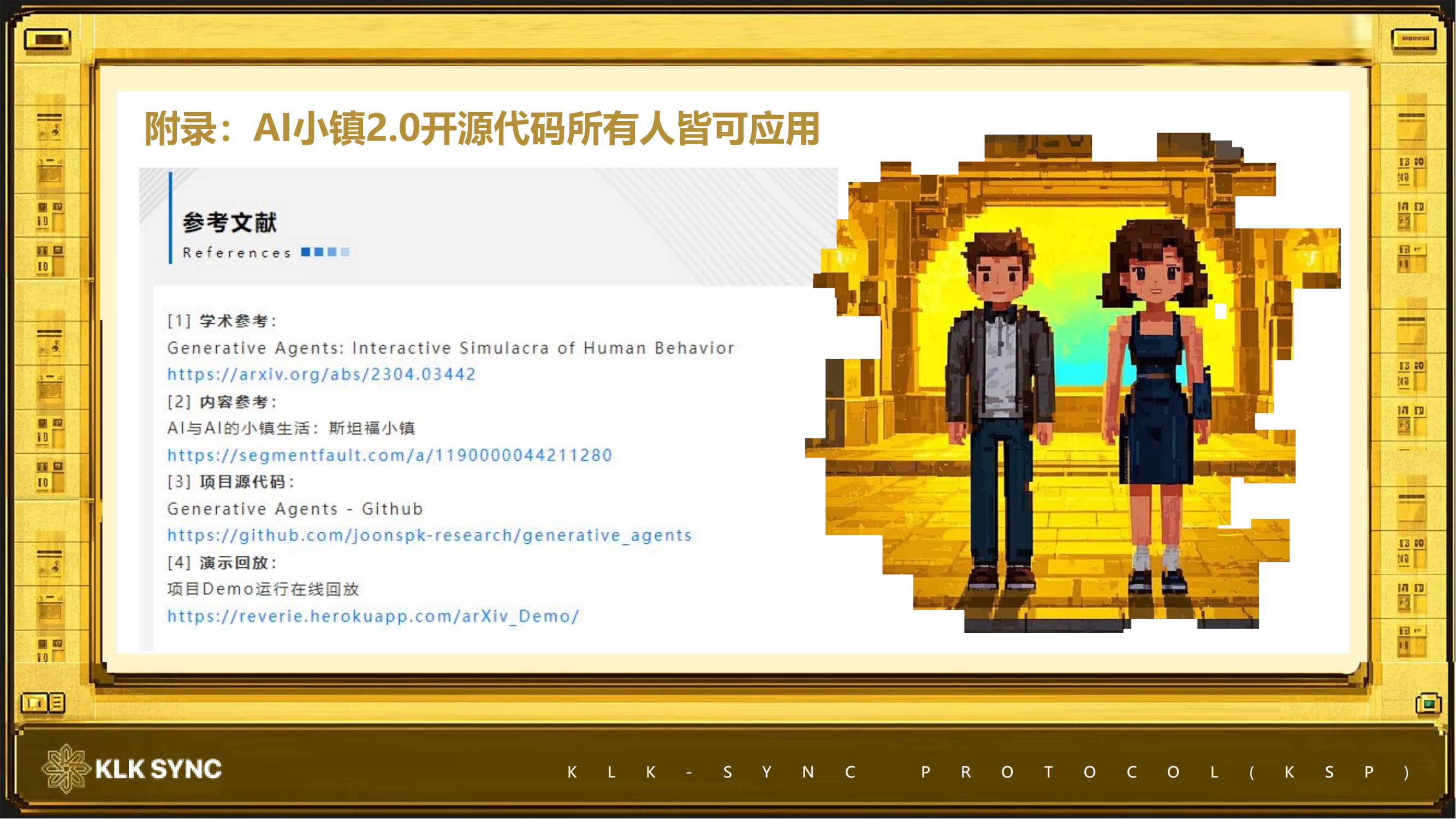Viewport: 1456px width, 819px height.
Task: Click the KLK SYNC flower logo
Action: [x=66, y=769]
